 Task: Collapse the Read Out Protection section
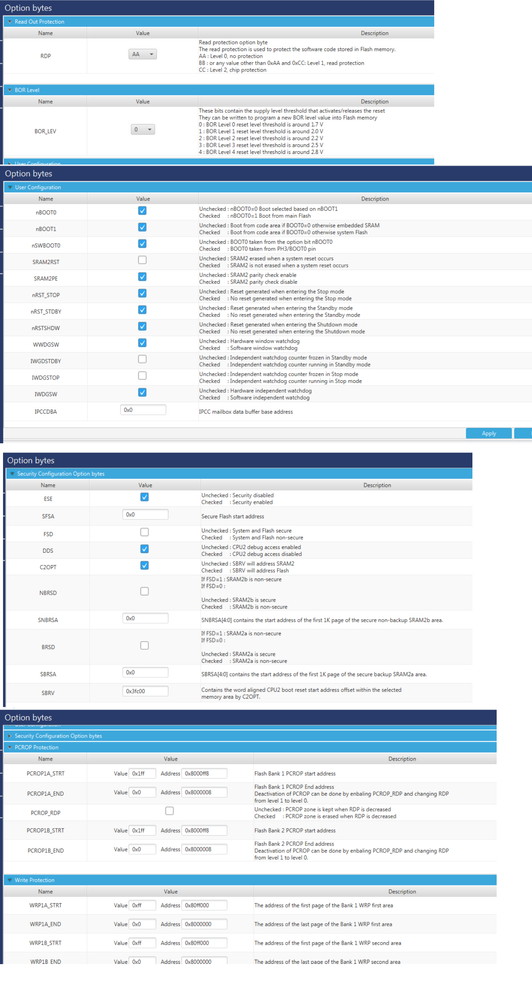217,22
